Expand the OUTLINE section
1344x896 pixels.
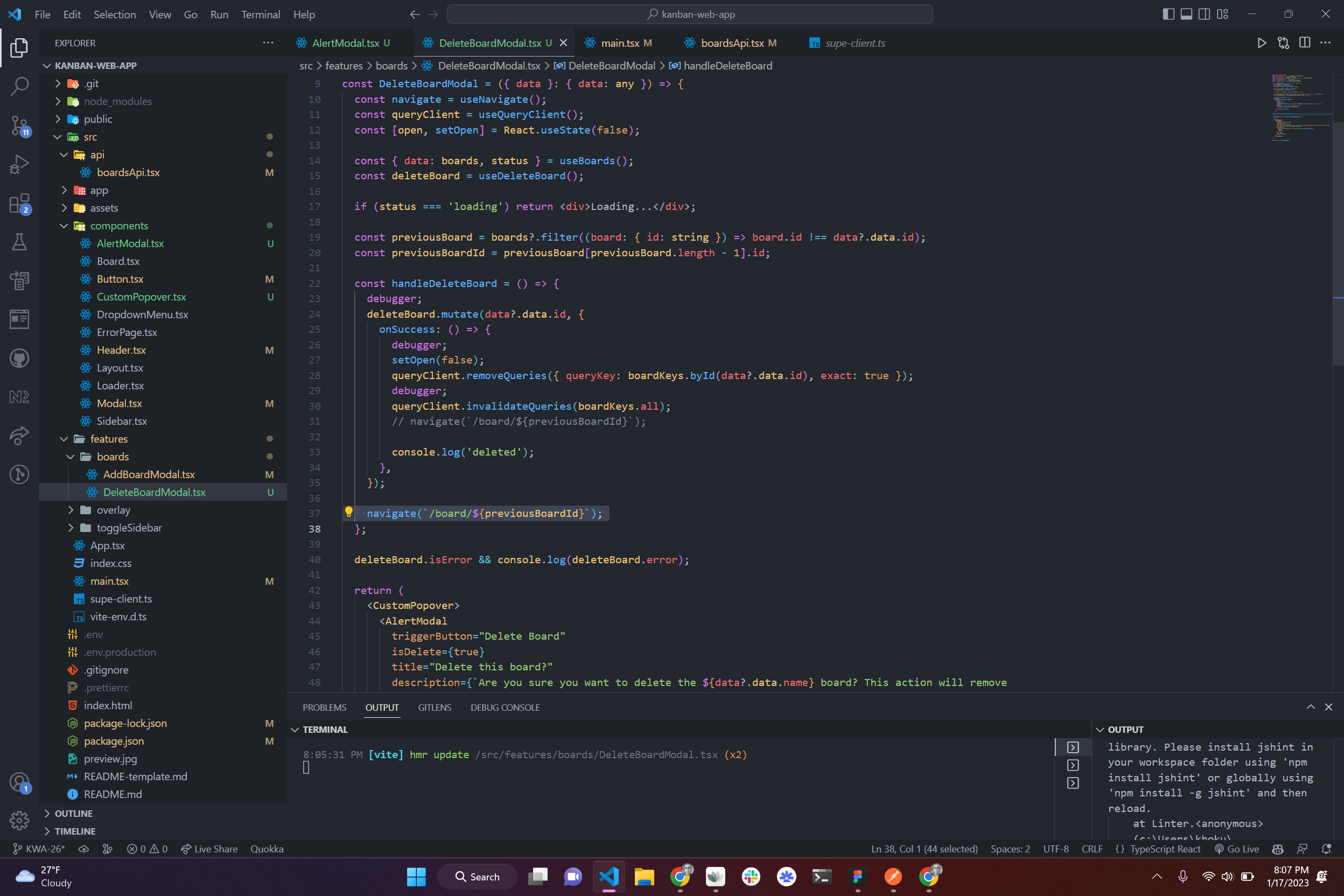pyautogui.click(x=73, y=813)
